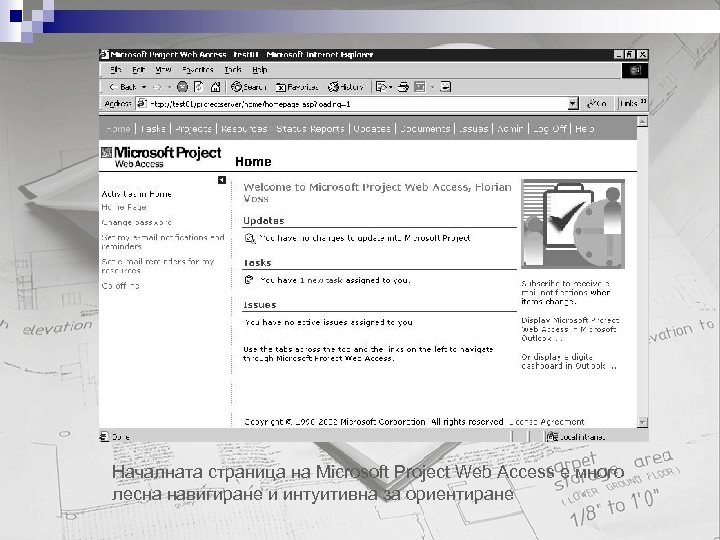Click the scrollbar down arrow
Screen dimensions: 720x540
click(642, 422)
